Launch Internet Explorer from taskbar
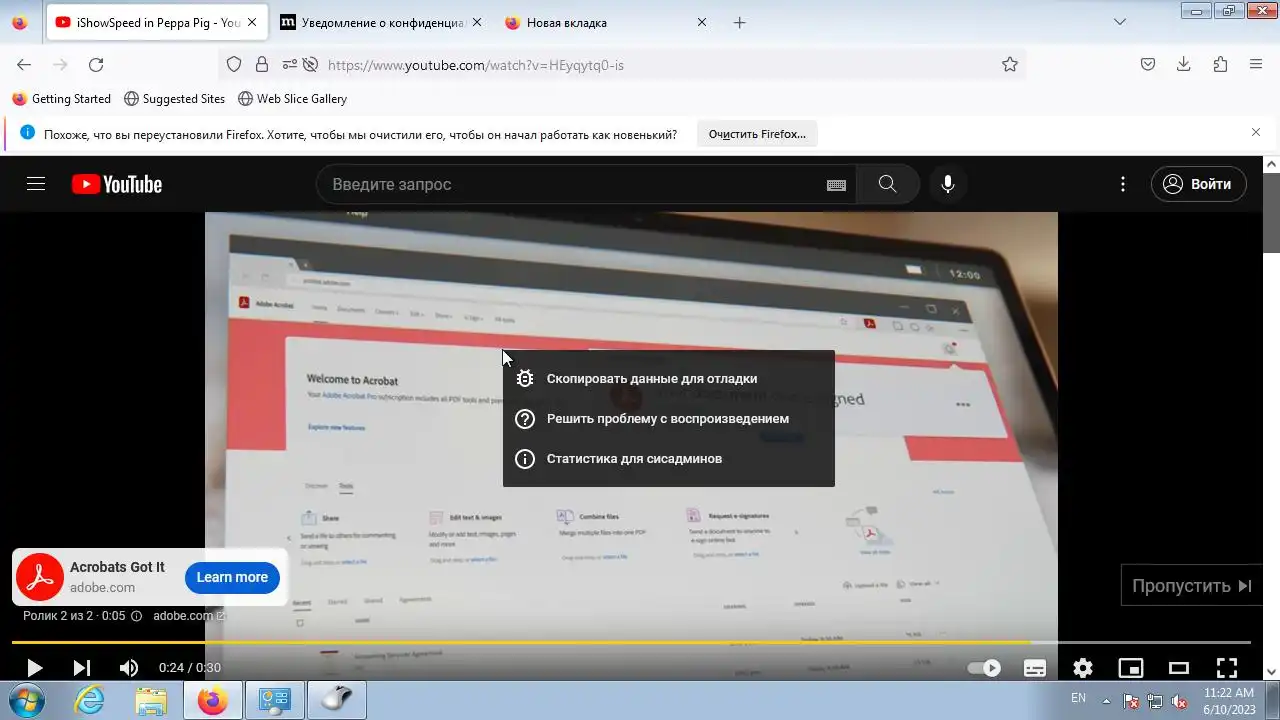 [90, 700]
